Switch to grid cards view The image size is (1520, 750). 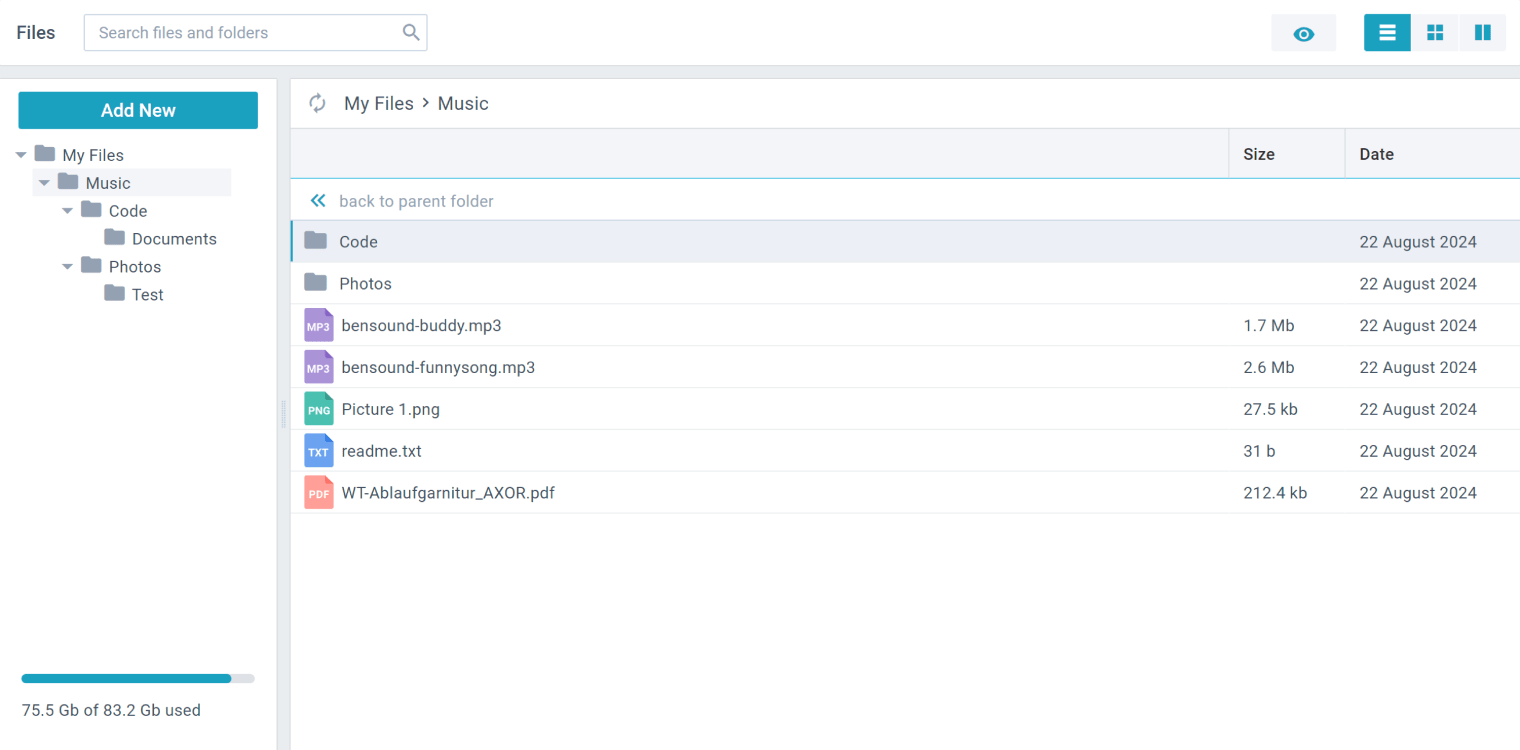coord(1435,33)
